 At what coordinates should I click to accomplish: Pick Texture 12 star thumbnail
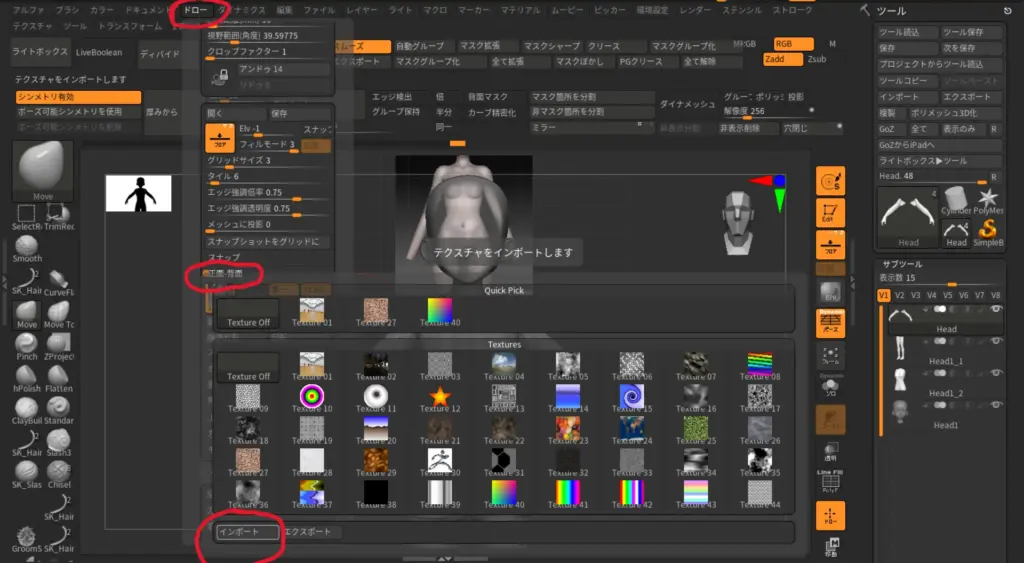(440, 399)
